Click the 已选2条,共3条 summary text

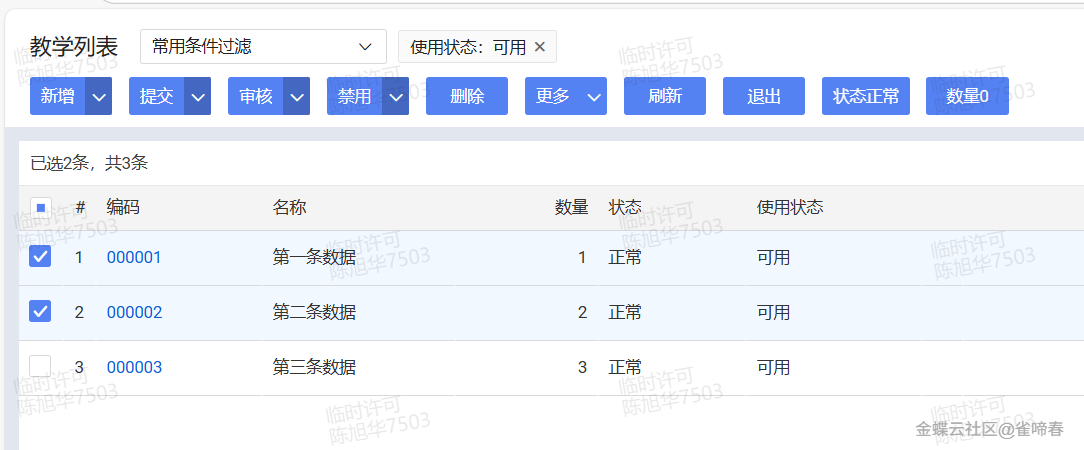point(89,163)
